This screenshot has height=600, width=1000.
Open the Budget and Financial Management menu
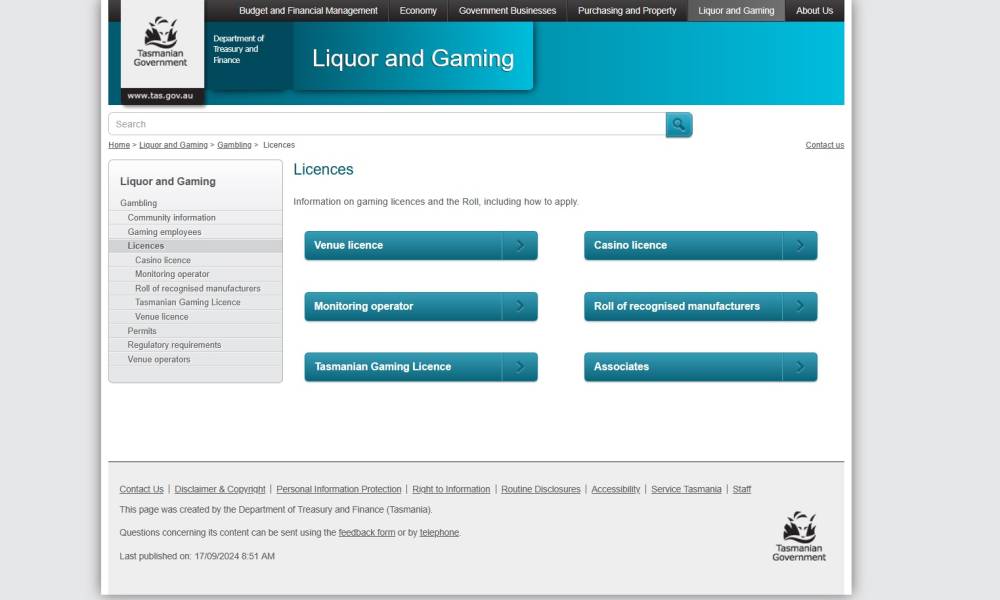tap(308, 11)
